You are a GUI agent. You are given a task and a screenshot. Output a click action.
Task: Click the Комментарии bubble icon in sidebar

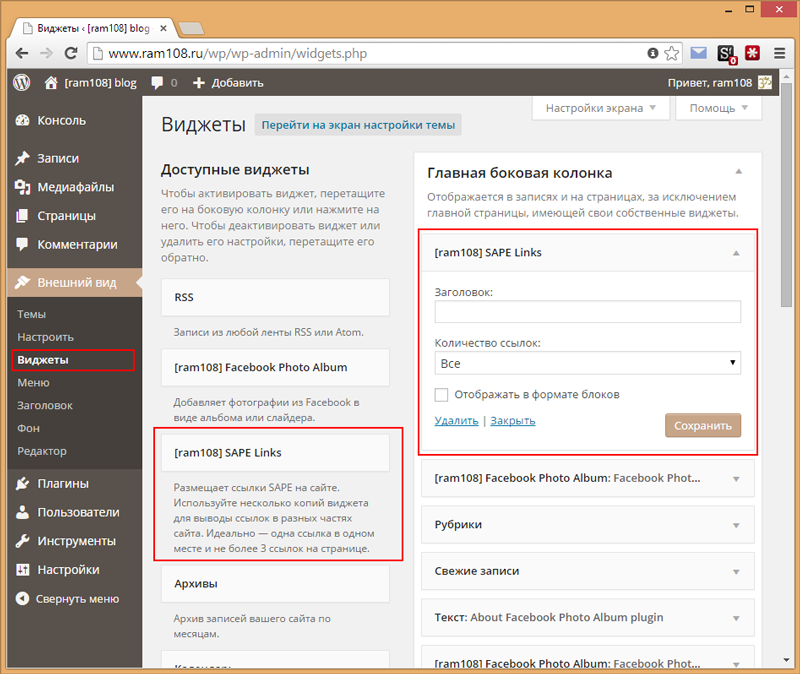point(22,244)
